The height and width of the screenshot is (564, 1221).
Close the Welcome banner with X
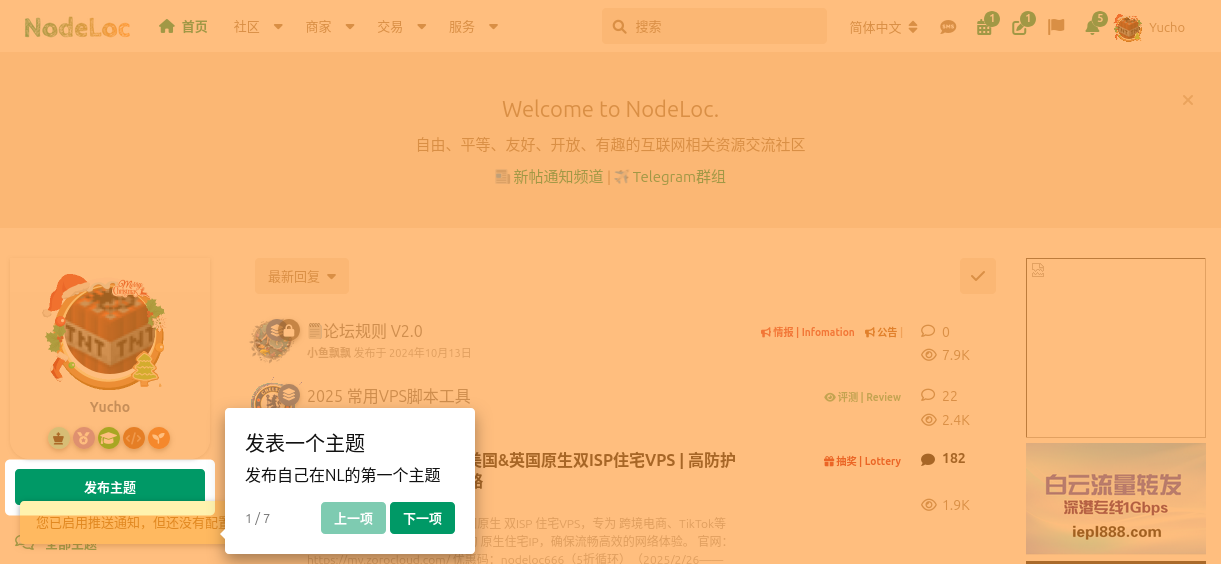(1188, 100)
